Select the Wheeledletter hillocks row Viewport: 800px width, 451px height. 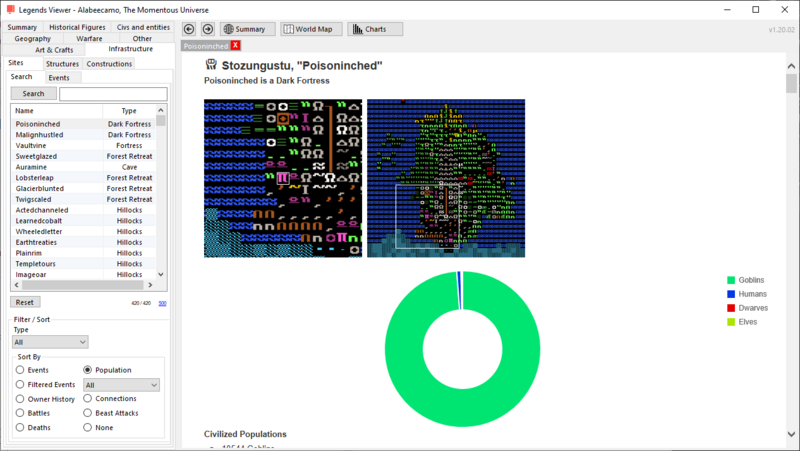click(83, 231)
